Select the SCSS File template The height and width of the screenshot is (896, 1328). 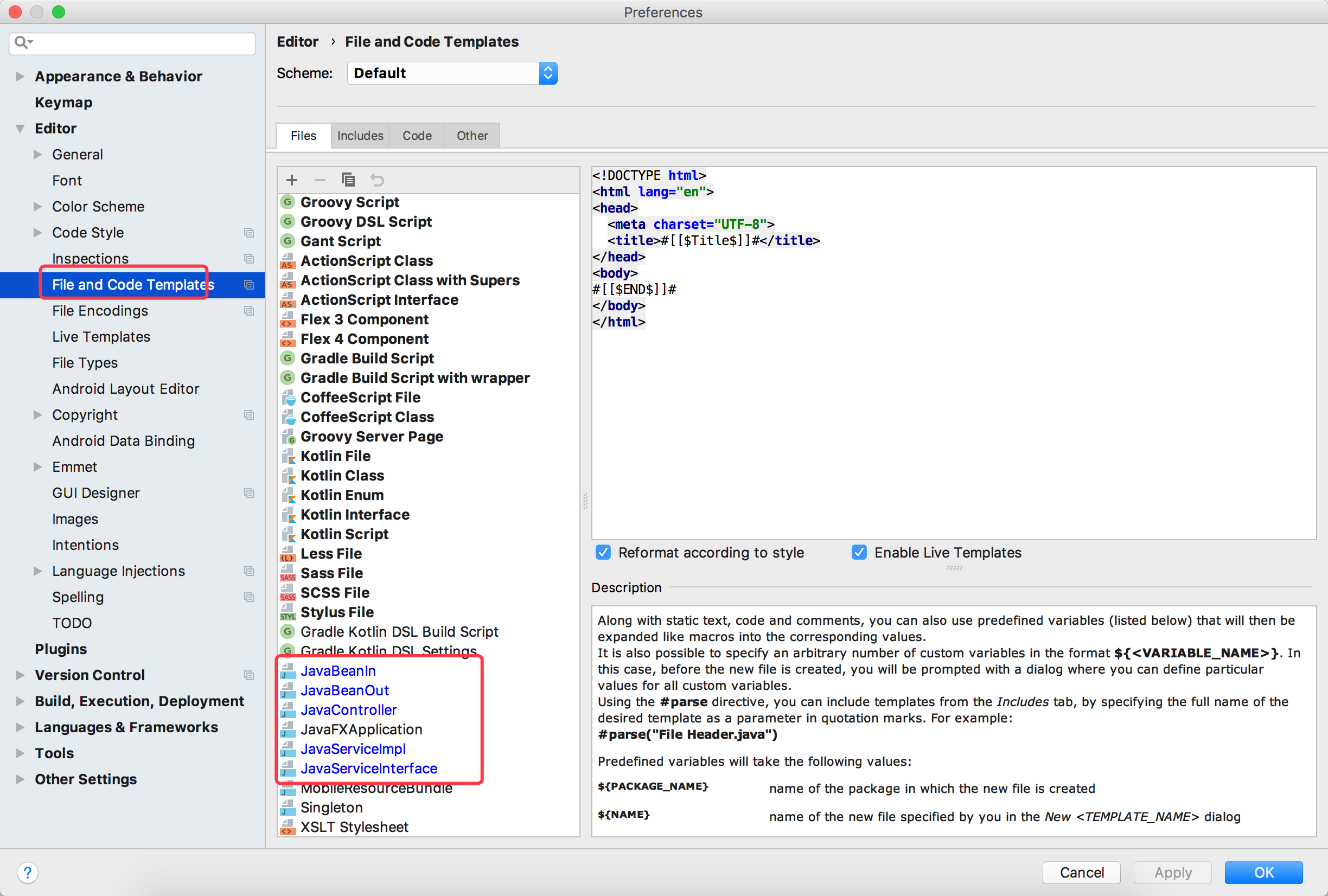pyautogui.click(x=335, y=593)
